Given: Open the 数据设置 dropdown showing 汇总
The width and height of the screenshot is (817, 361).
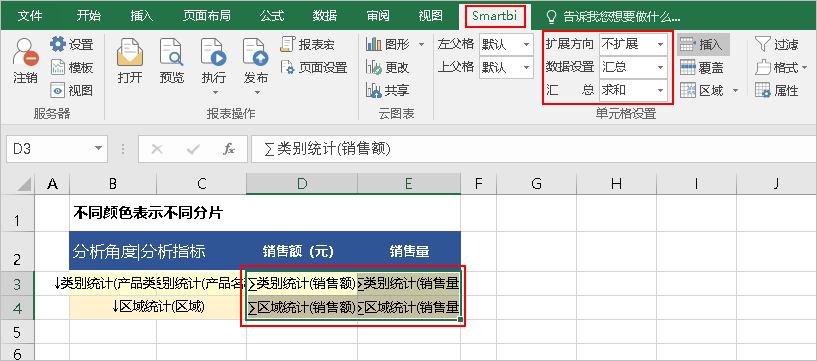Looking at the screenshot, I should pos(633,67).
